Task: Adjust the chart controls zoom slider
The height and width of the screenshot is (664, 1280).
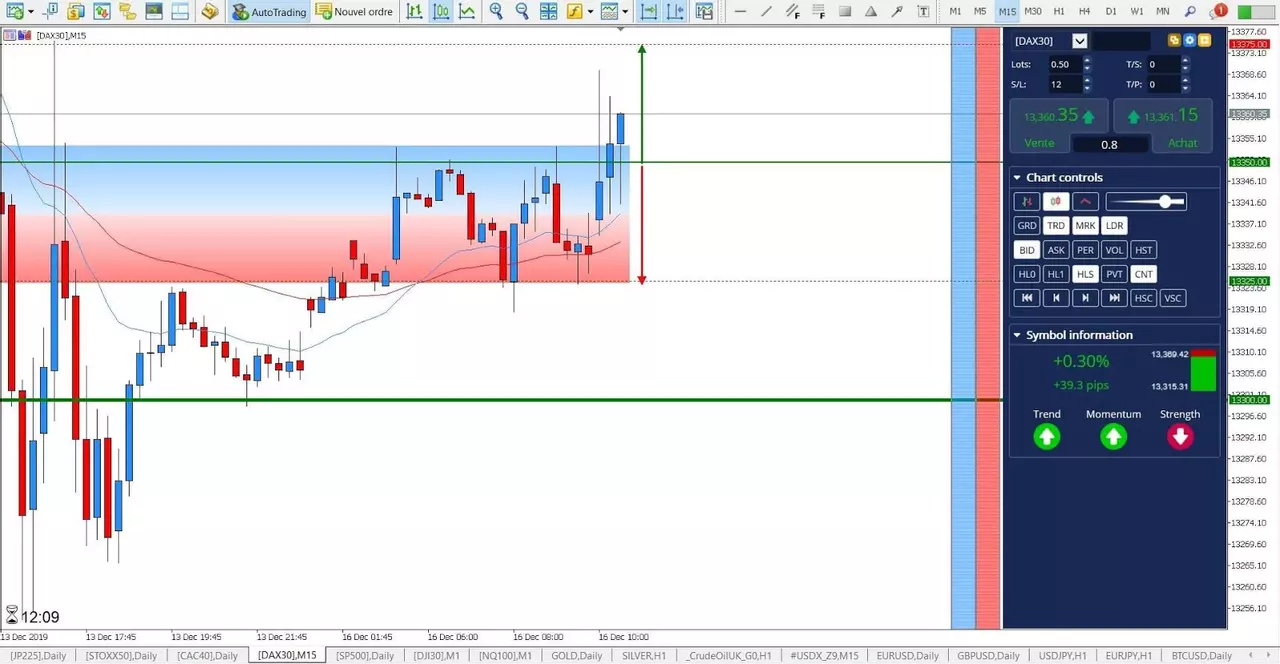Action: pos(1146,202)
